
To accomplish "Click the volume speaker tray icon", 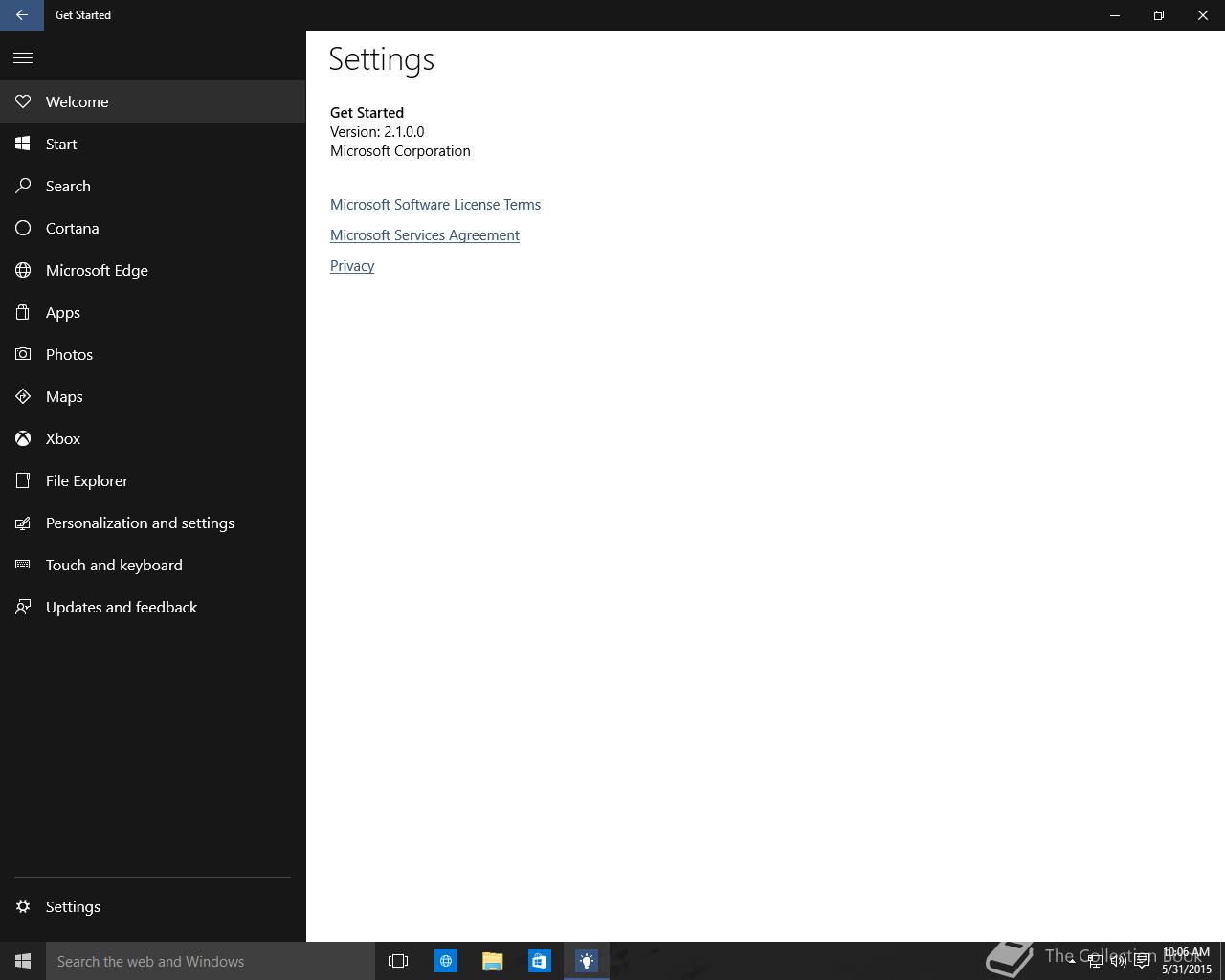I will (x=1118, y=961).
